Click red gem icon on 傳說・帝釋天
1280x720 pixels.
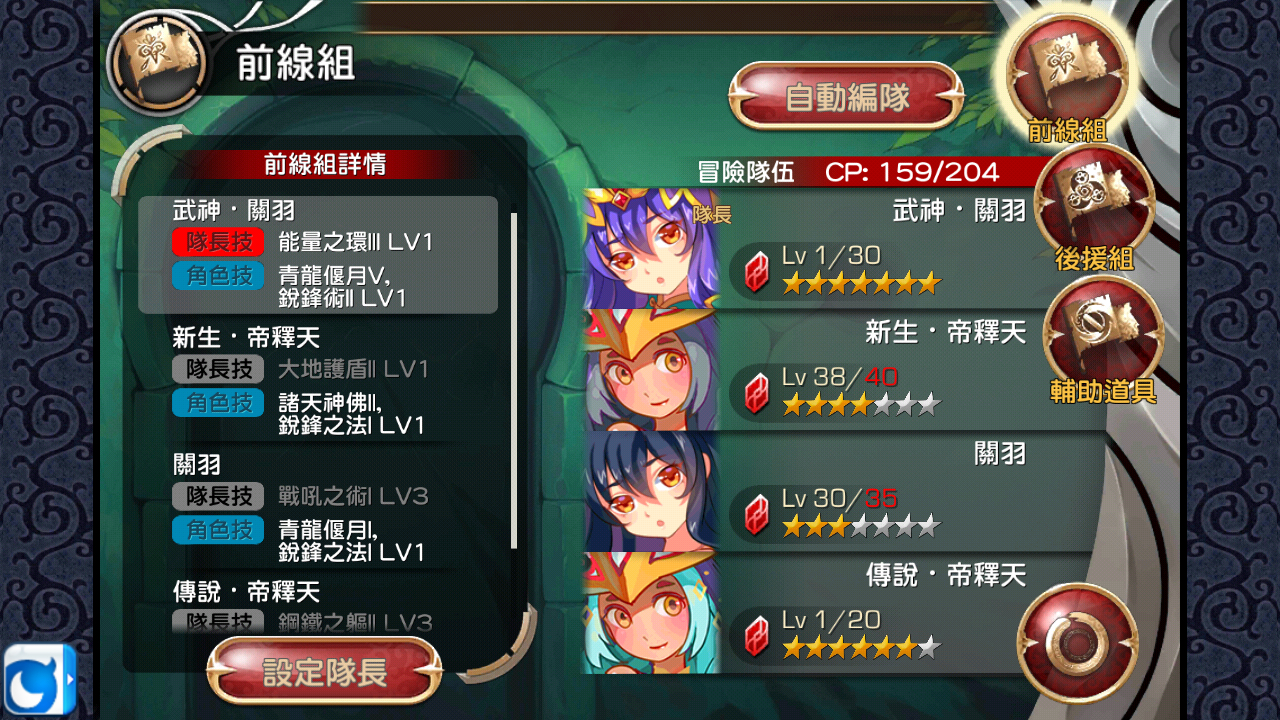[x=757, y=636]
